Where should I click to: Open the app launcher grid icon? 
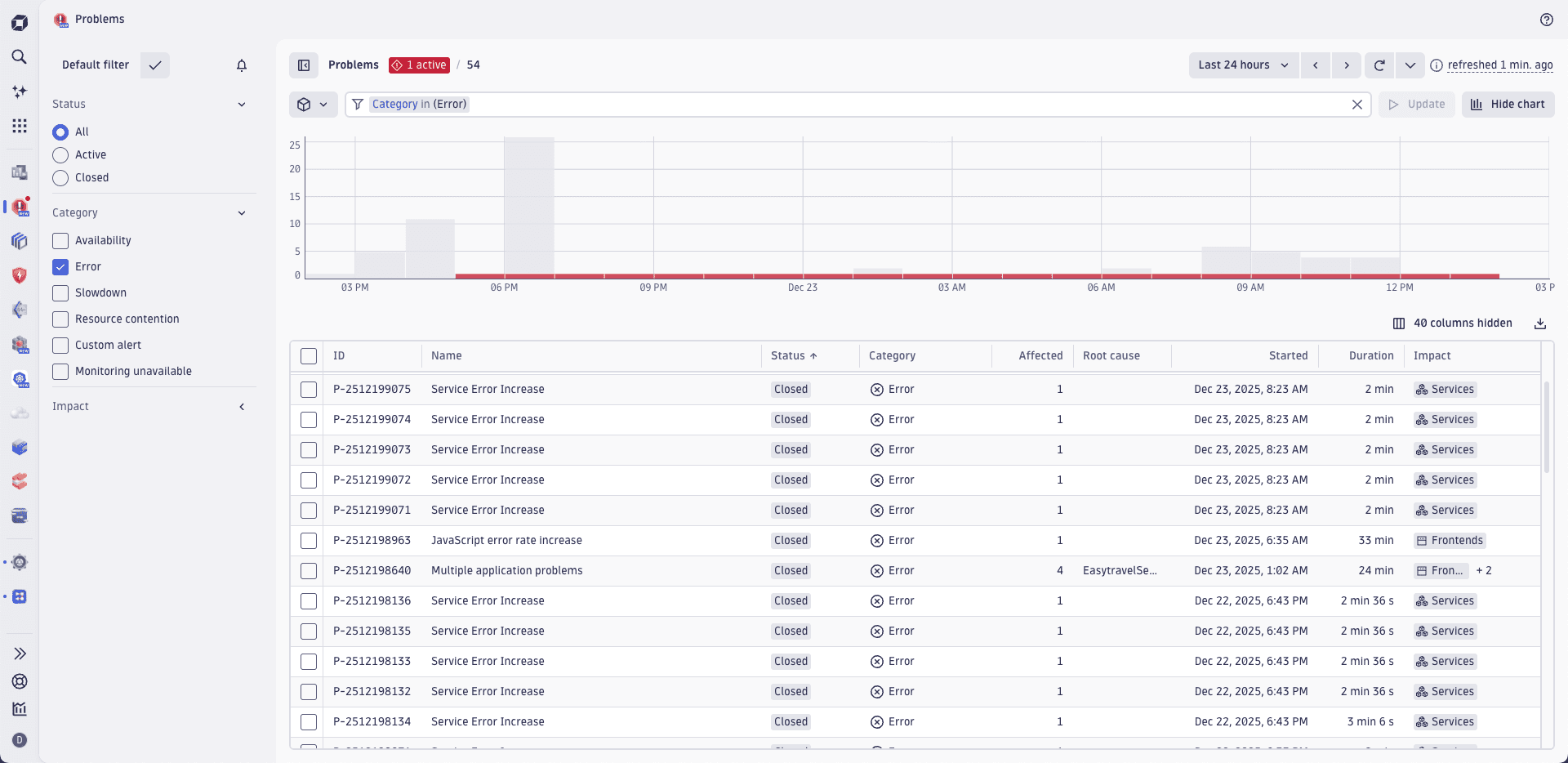(20, 126)
